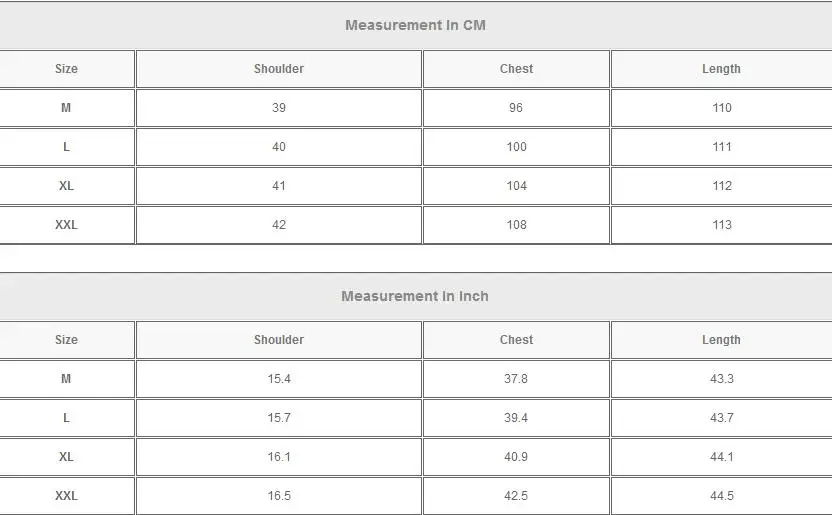Click the chest value 42.5 cell
832x515 pixels.
tap(516, 496)
